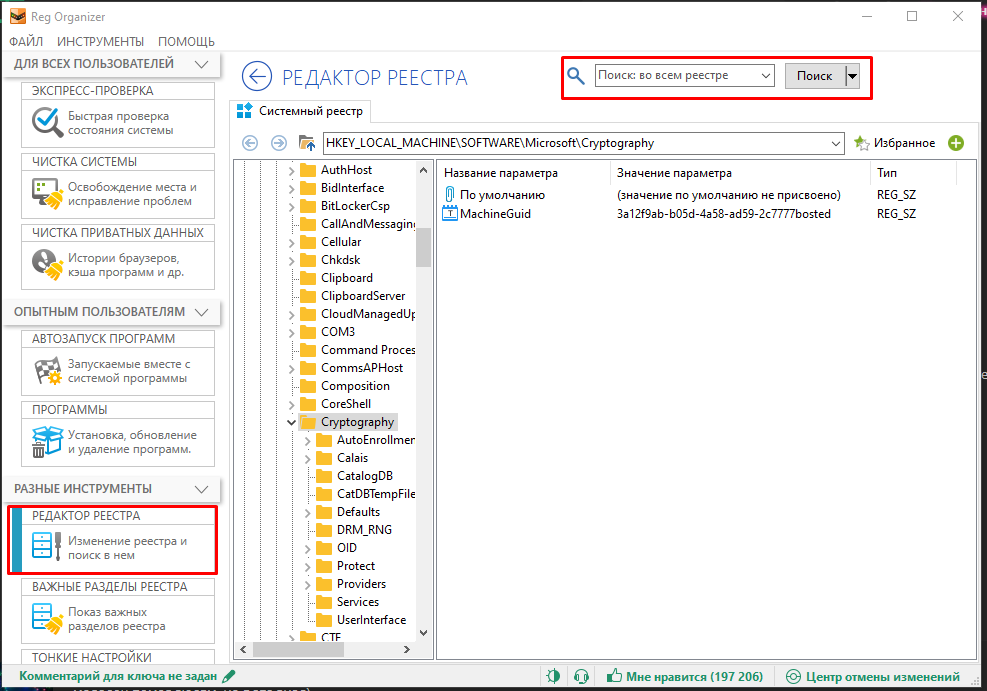
Task: Select the Системный реестр tab
Action: (302, 111)
